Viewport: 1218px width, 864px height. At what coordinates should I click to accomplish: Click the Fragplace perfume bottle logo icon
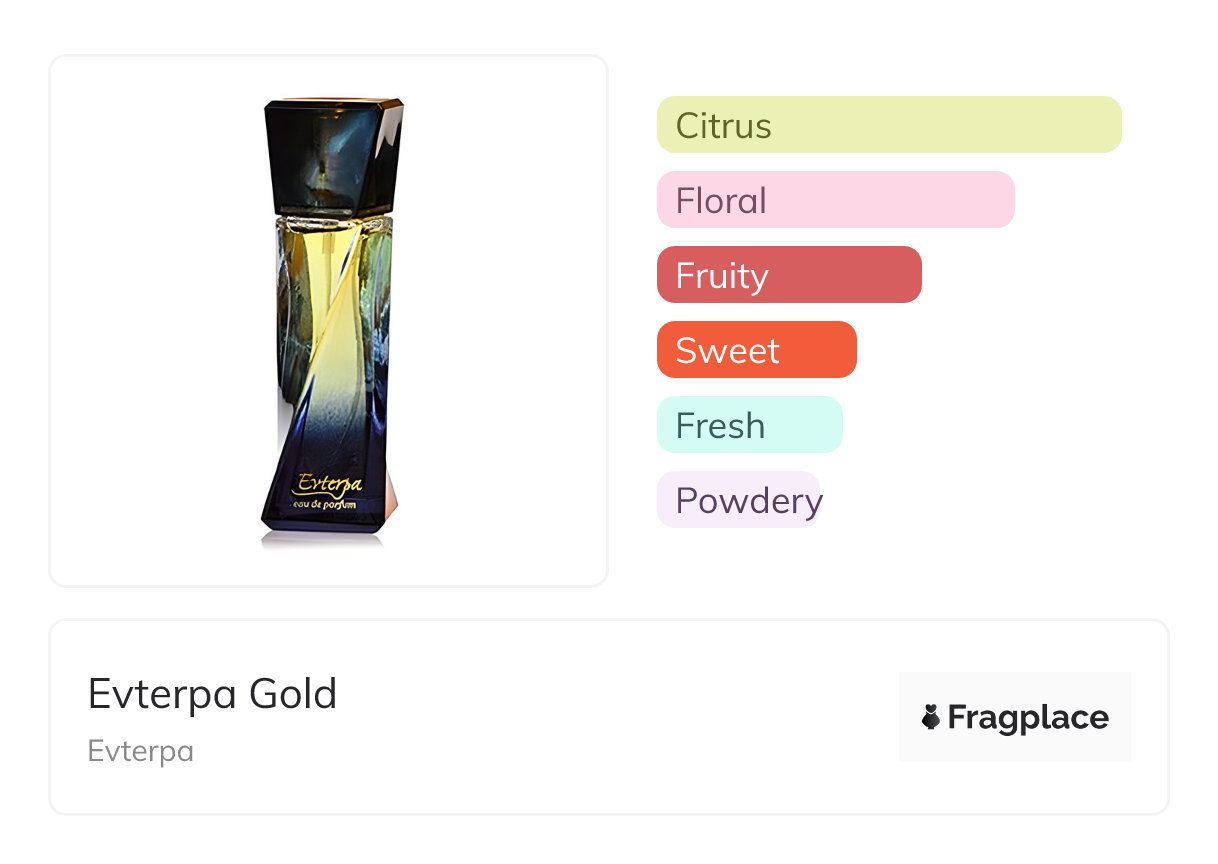[x=931, y=717]
